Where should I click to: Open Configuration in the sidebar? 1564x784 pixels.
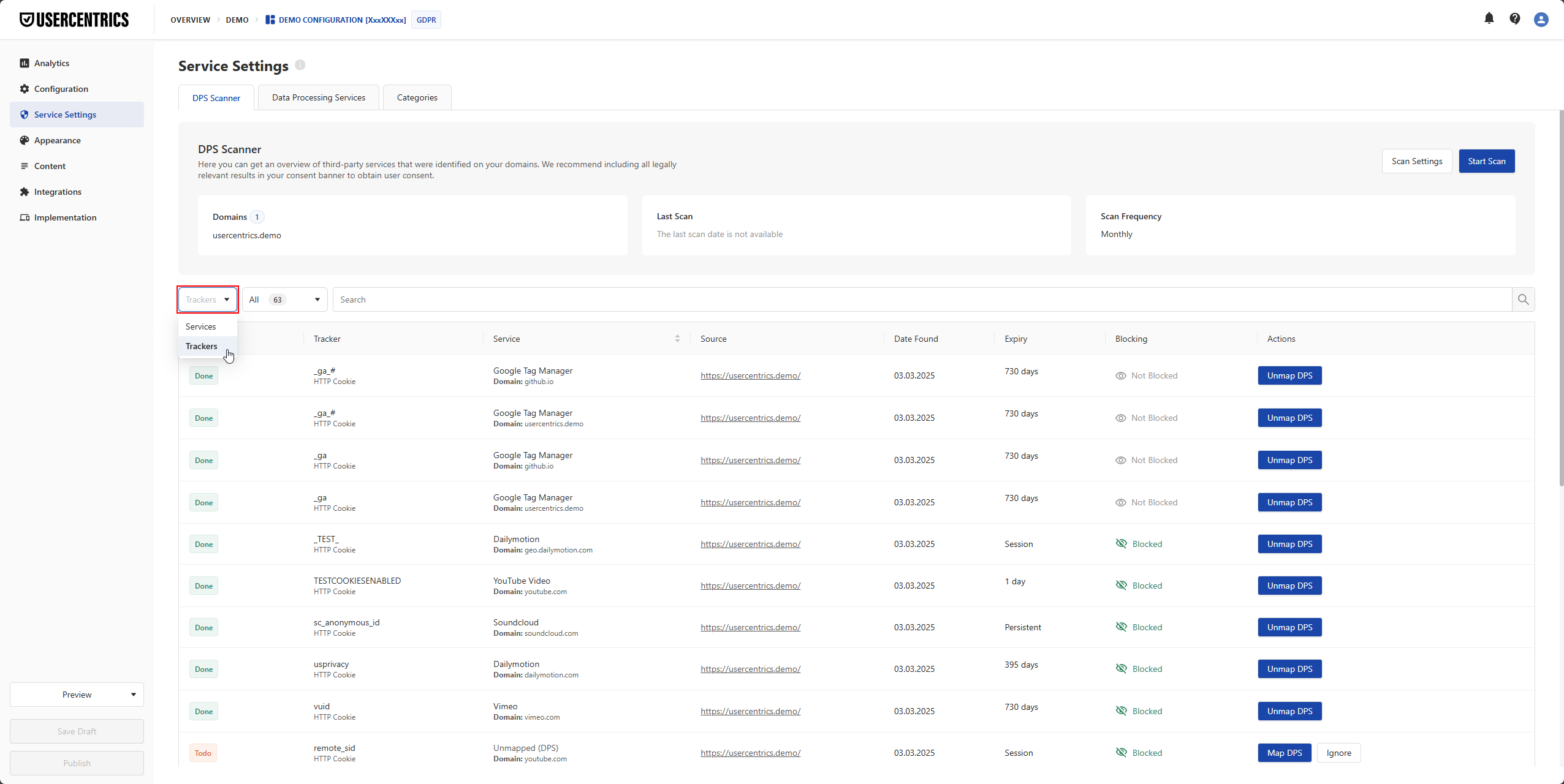click(x=77, y=89)
